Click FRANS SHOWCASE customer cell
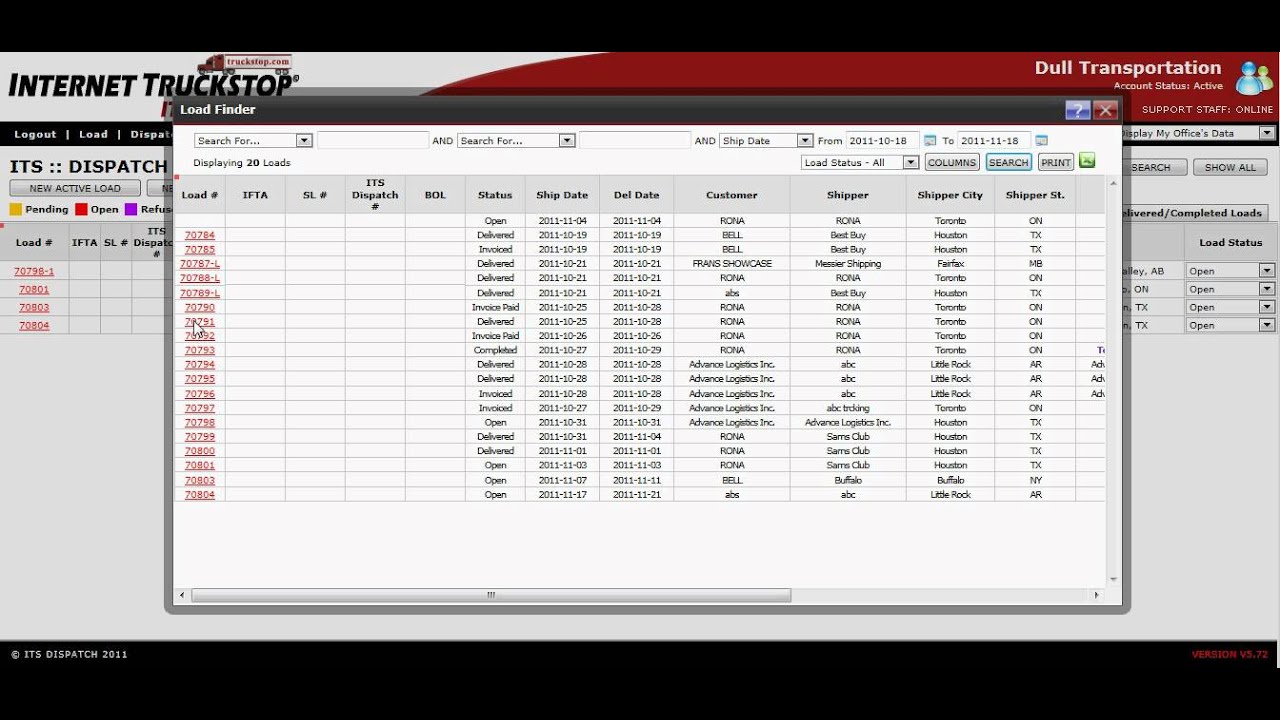Viewport: 1280px width, 720px height. pos(732,264)
